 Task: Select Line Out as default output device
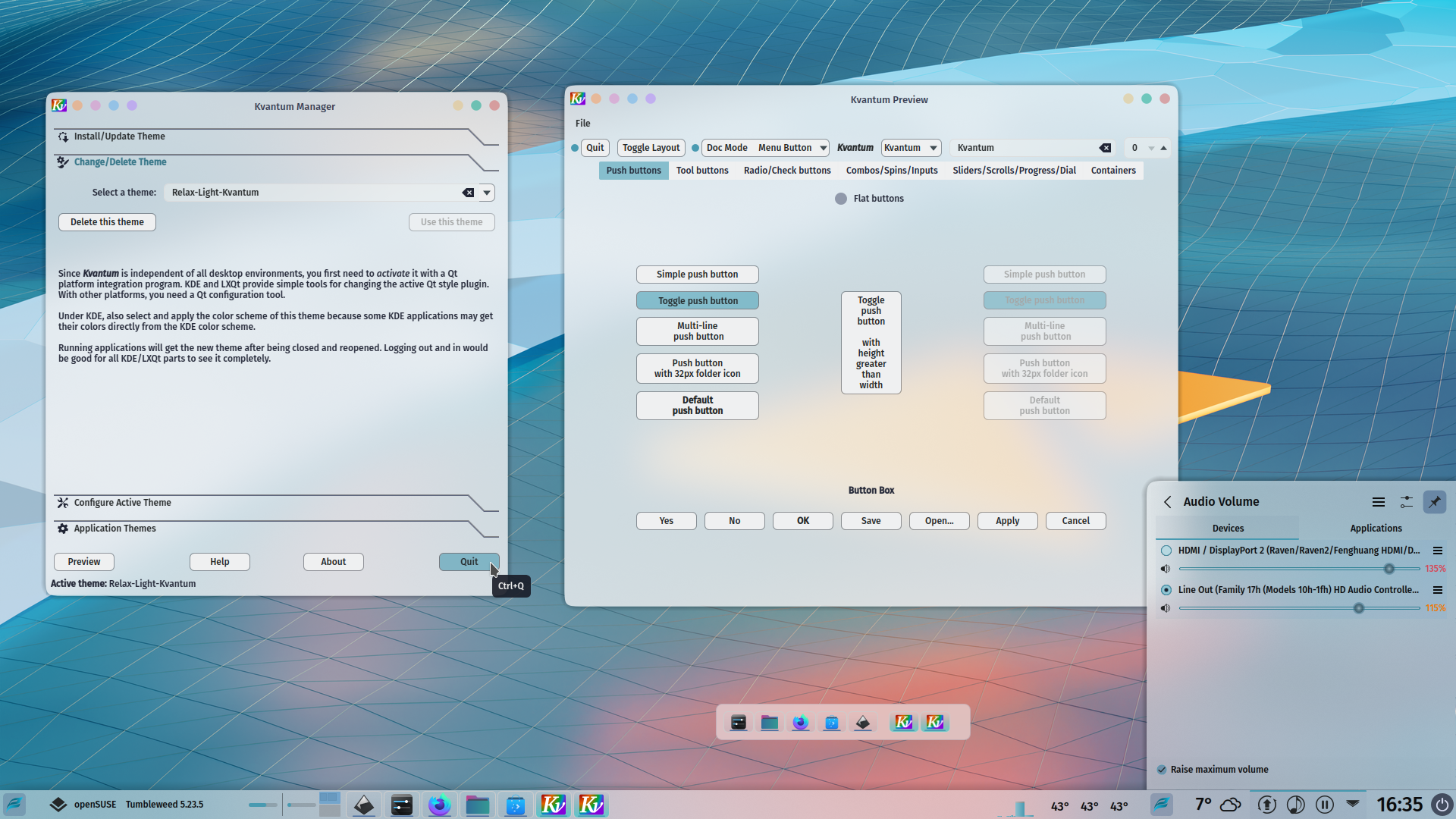point(1166,590)
